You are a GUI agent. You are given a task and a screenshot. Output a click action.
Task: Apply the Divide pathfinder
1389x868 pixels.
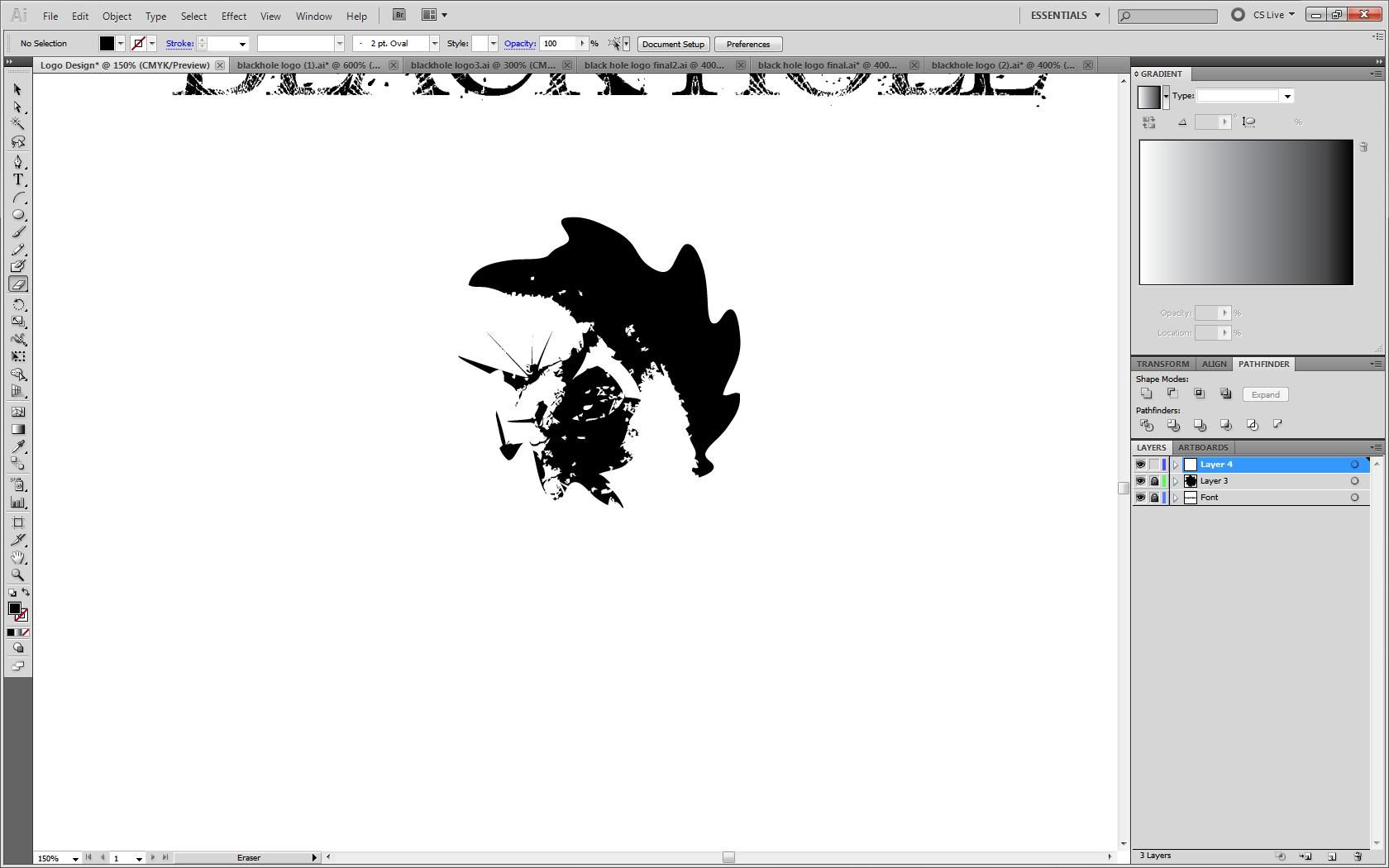[1147, 424]
